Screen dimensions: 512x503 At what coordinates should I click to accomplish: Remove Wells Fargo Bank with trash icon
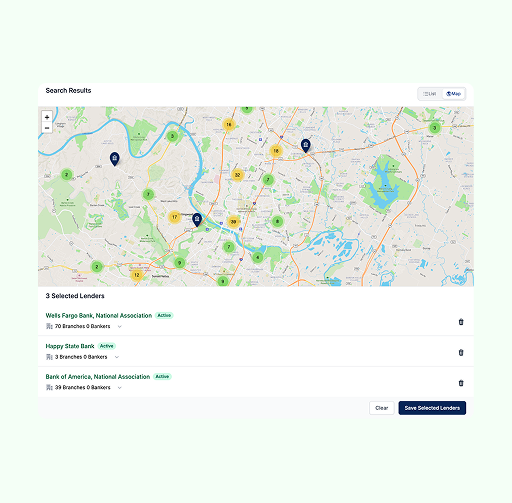(x=461, y=322)
